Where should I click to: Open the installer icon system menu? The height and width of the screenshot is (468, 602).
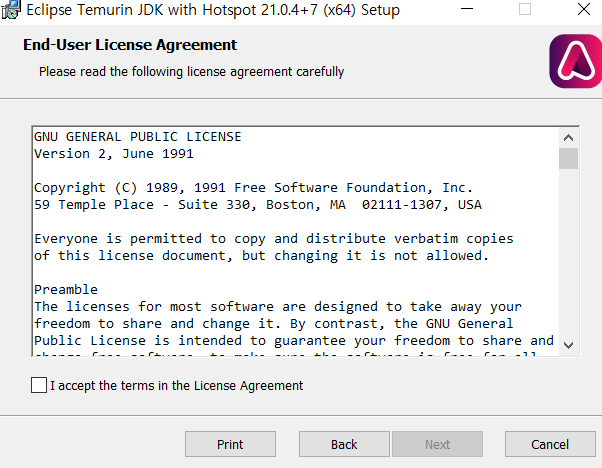pos(10,9)
